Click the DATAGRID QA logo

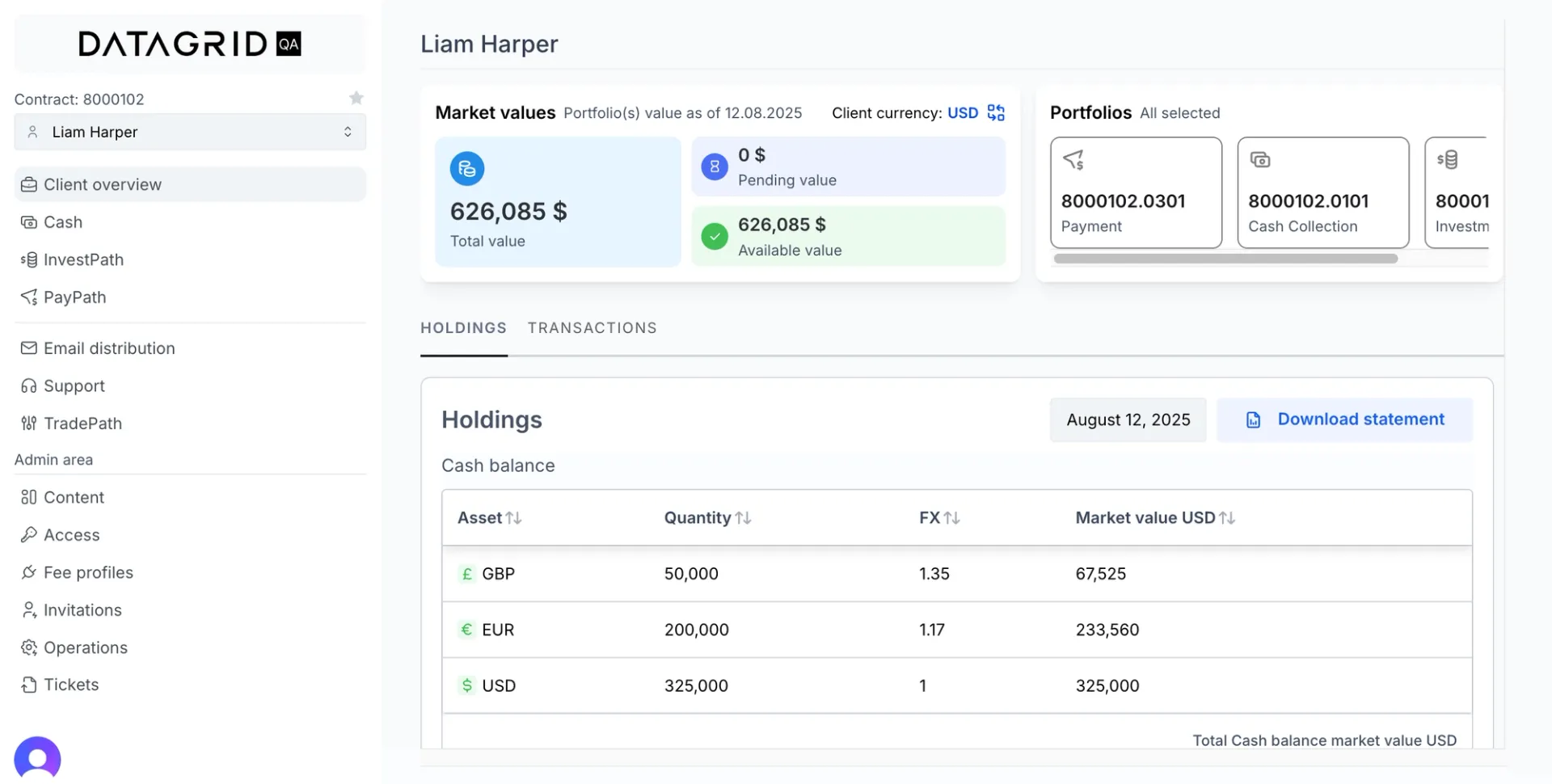pos(190,44)
